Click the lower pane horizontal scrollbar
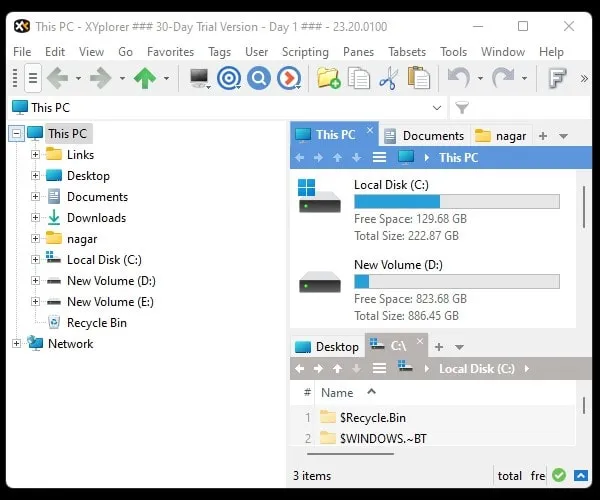The width and height of the screenshot is (600, 500). coord(351,454)
